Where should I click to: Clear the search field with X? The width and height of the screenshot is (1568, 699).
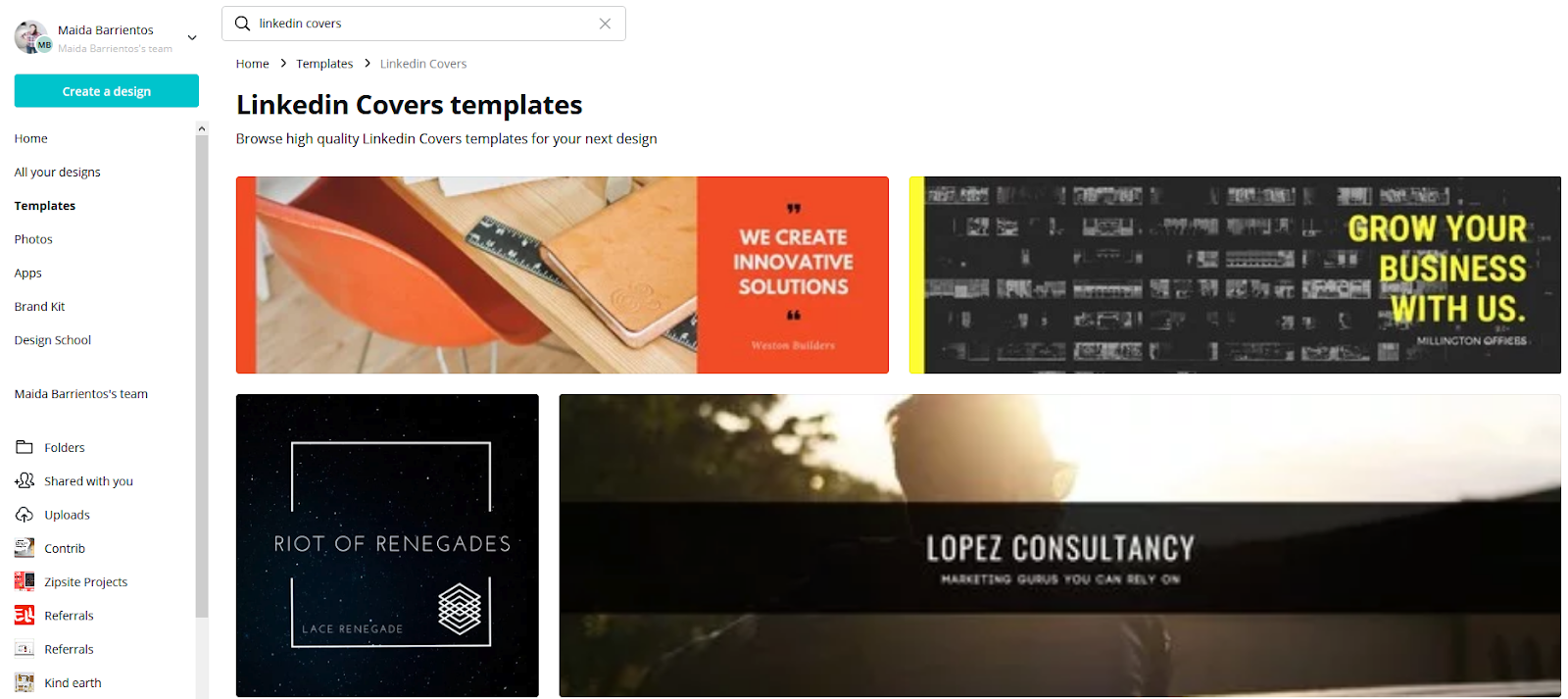point(605,24)
